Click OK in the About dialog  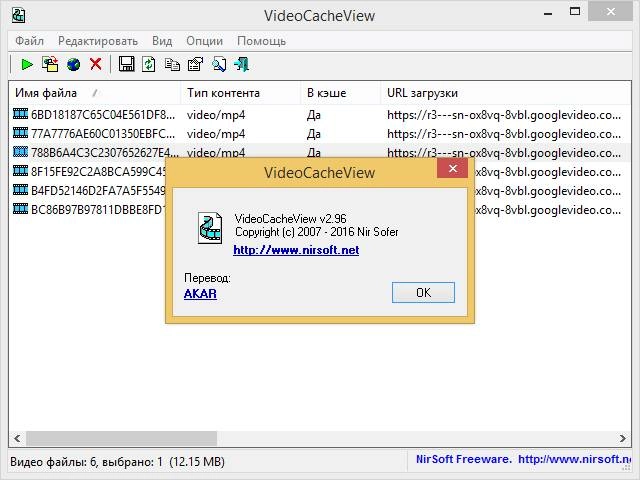pyautogui.click(x=423, y=293)
